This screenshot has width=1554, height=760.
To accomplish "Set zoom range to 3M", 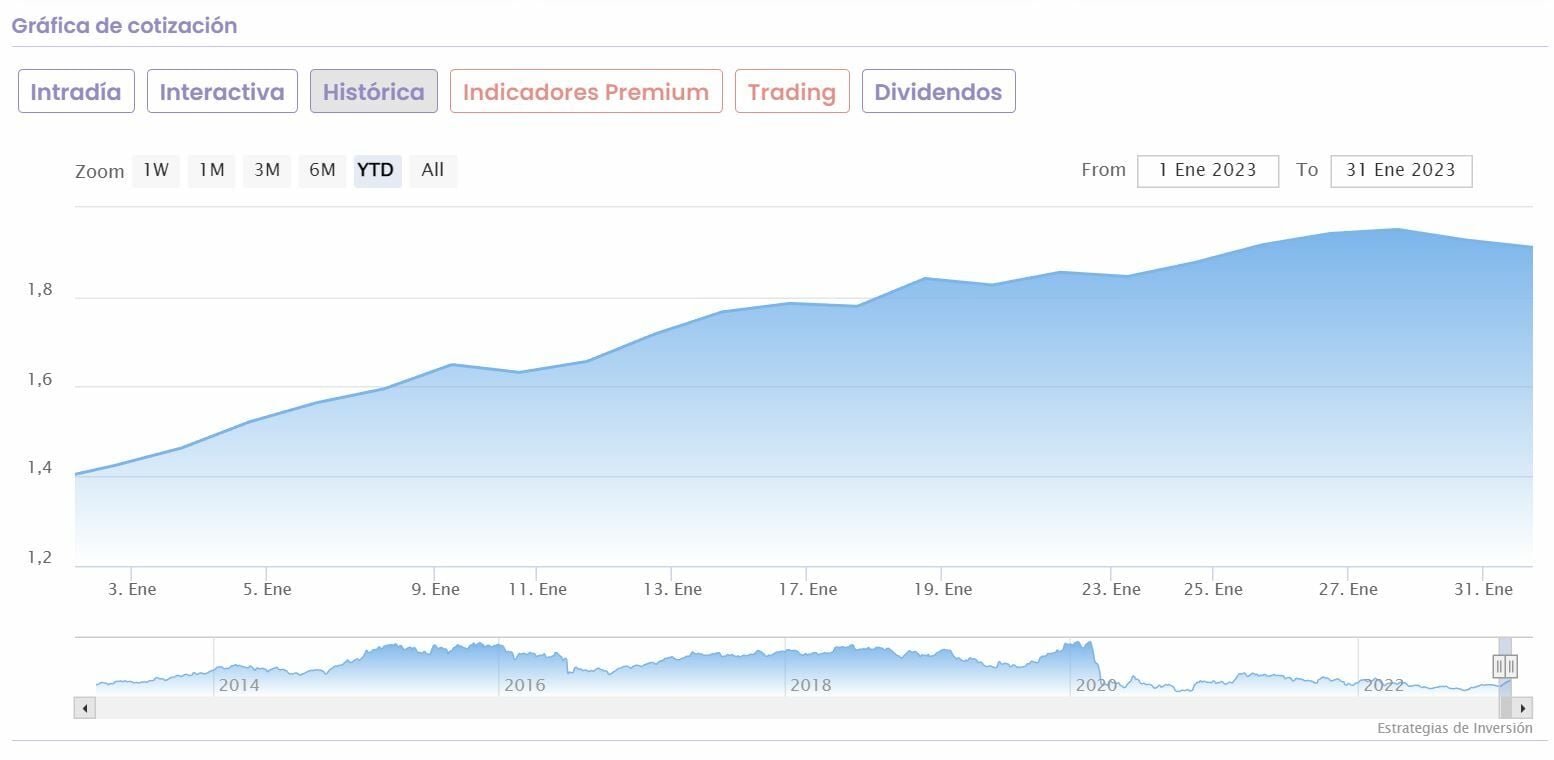I will pyautogui.click(x=266, y=170).
